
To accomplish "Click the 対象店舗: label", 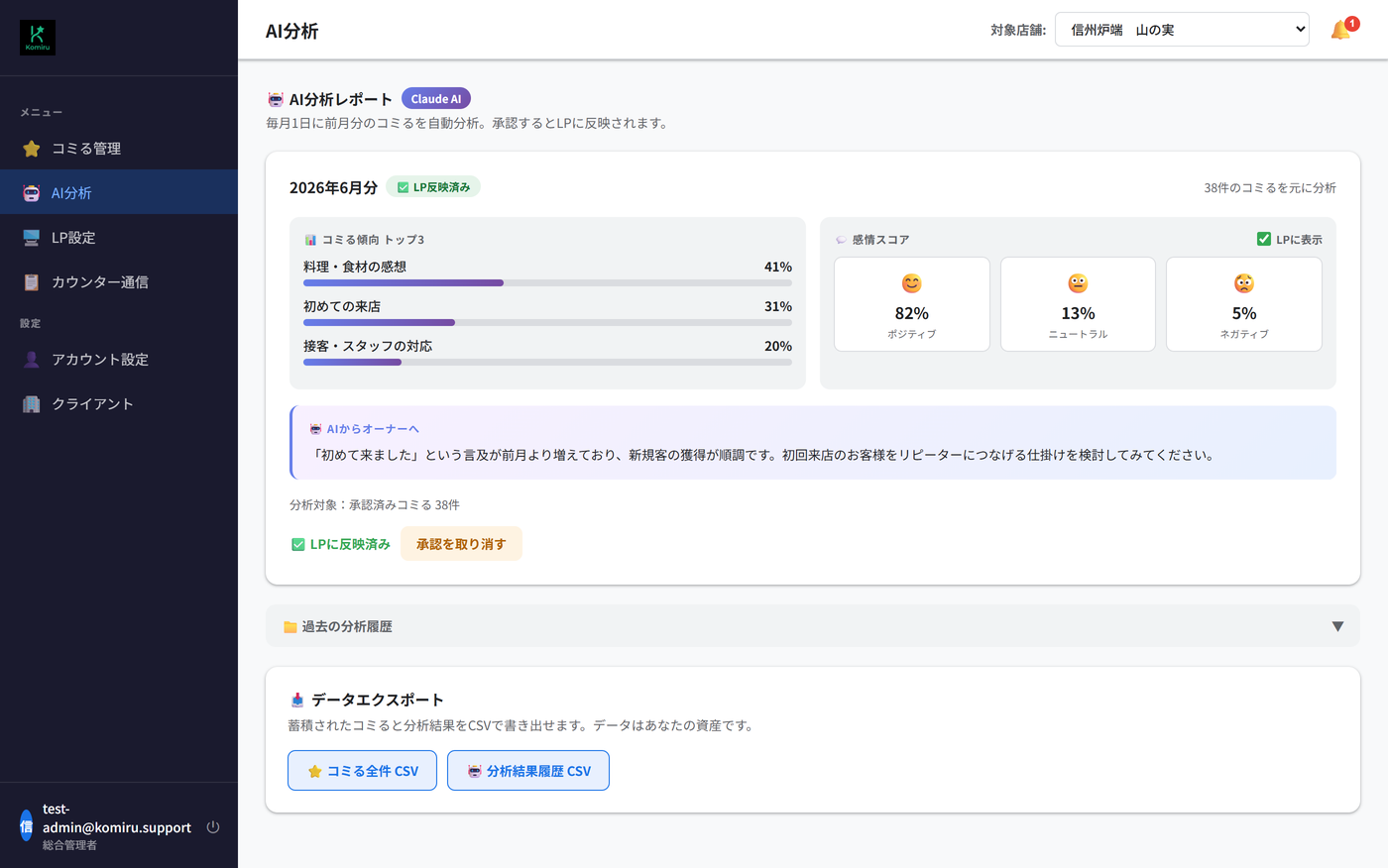I will tap(1018, 31).
